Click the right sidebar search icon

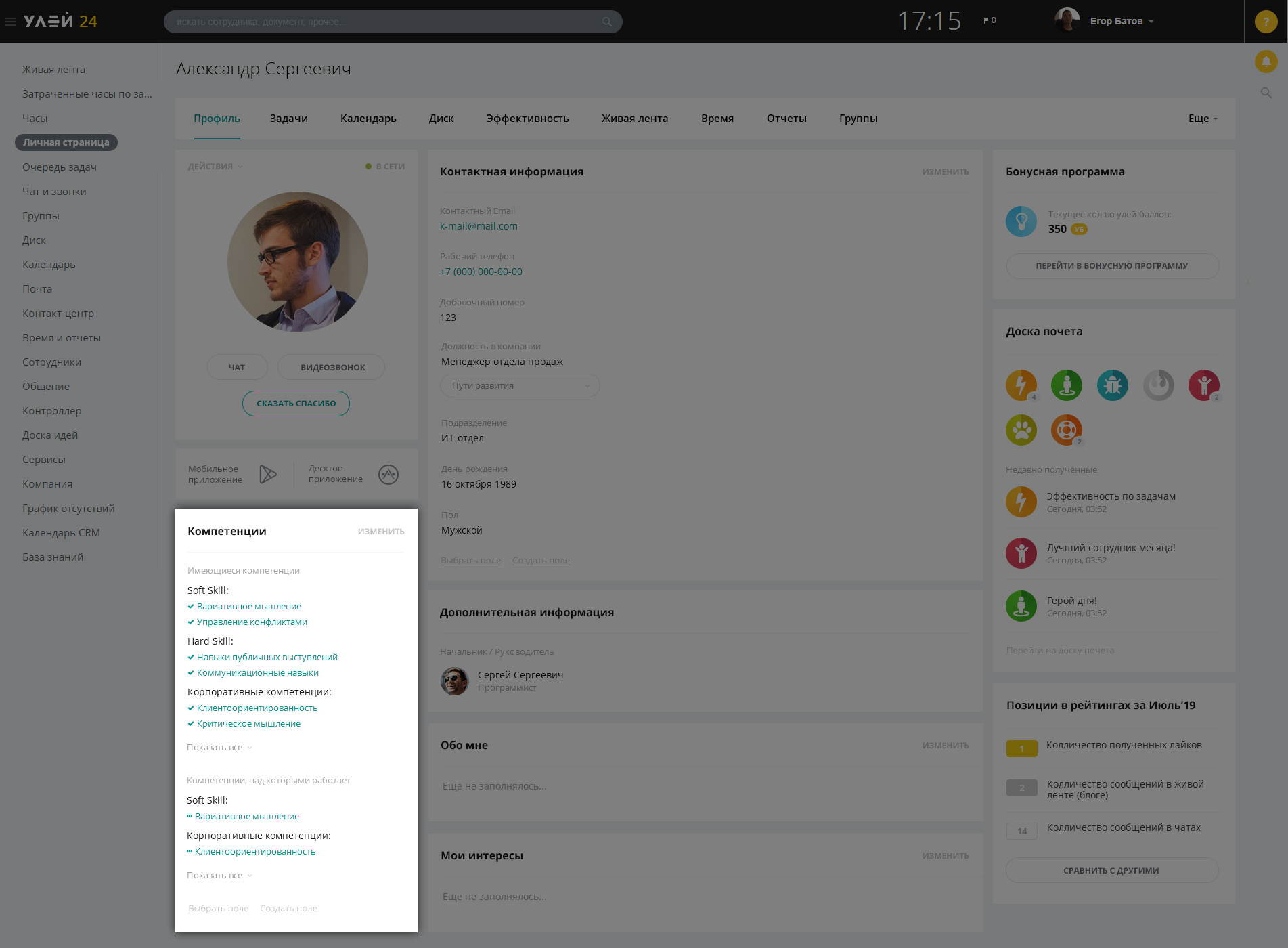point(1266,93)
